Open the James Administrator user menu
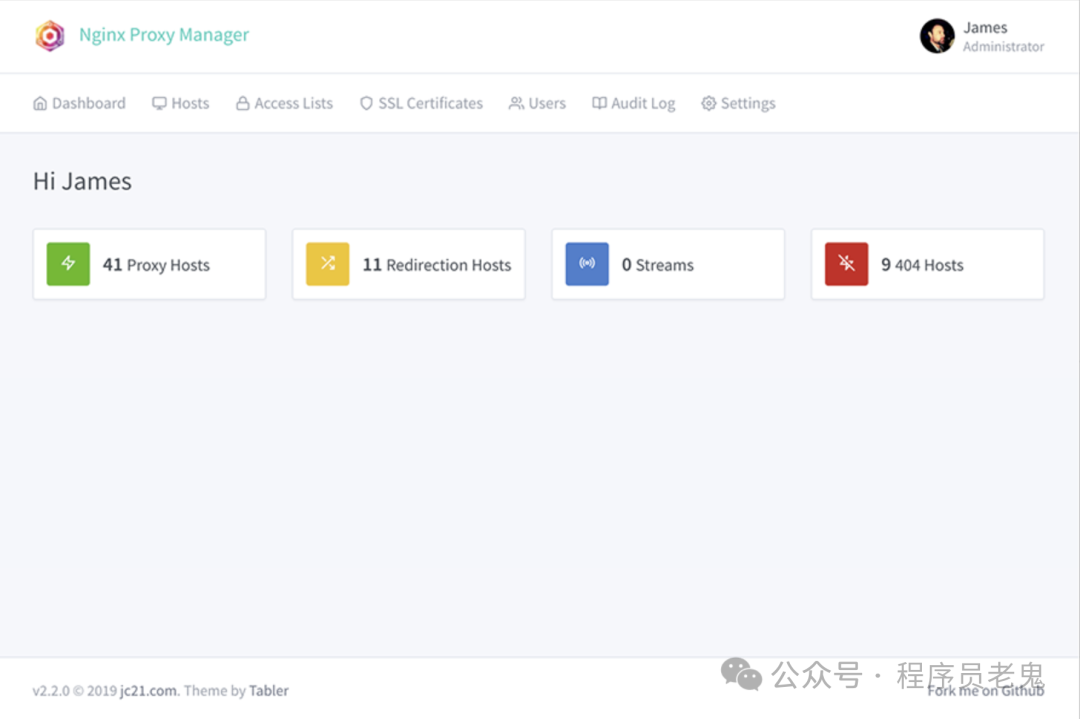Viewport: 1080px width, 719px height. (982, 36)
